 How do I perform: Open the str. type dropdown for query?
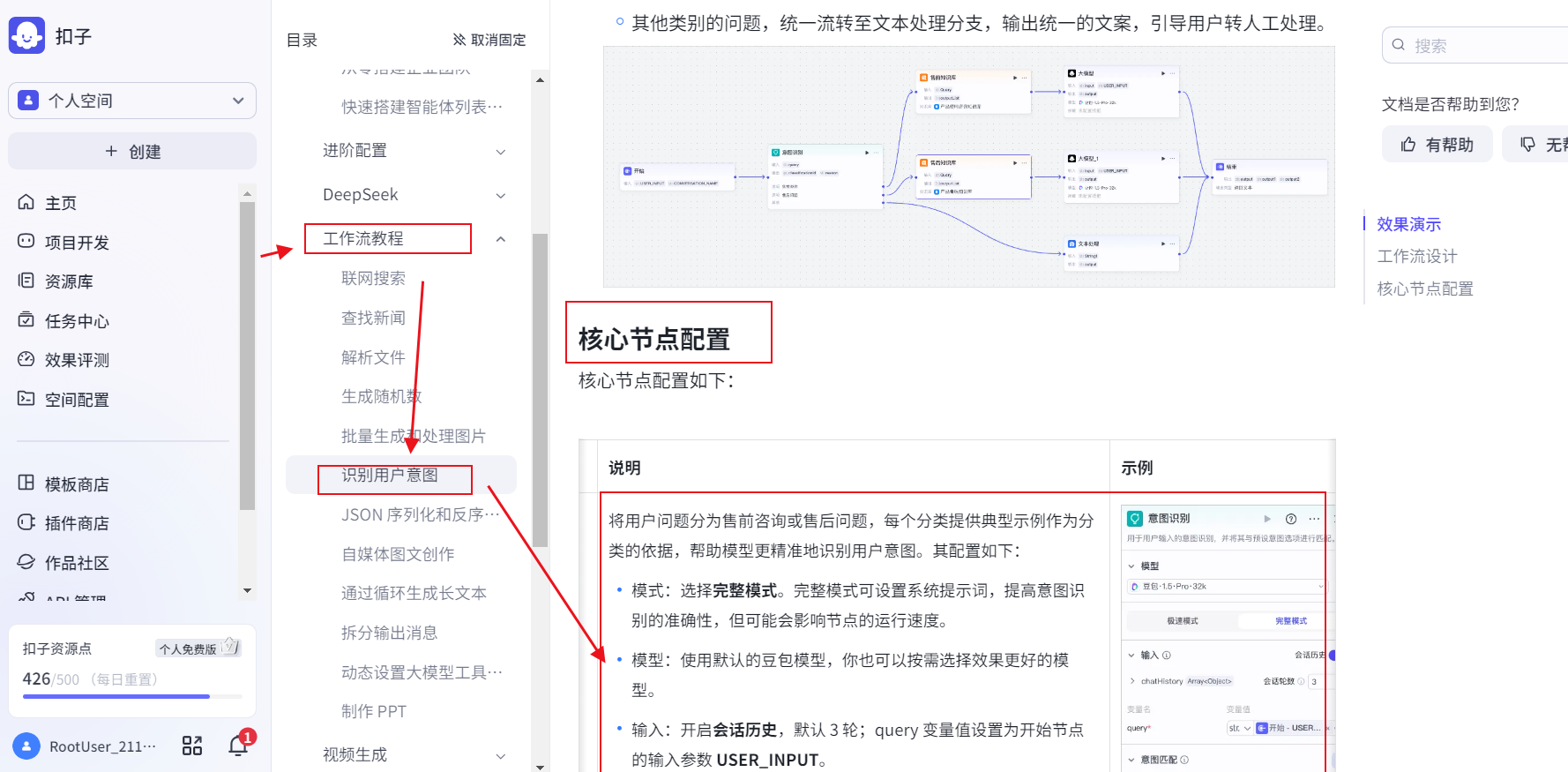pyautogui.click(x=1239, y=728)
